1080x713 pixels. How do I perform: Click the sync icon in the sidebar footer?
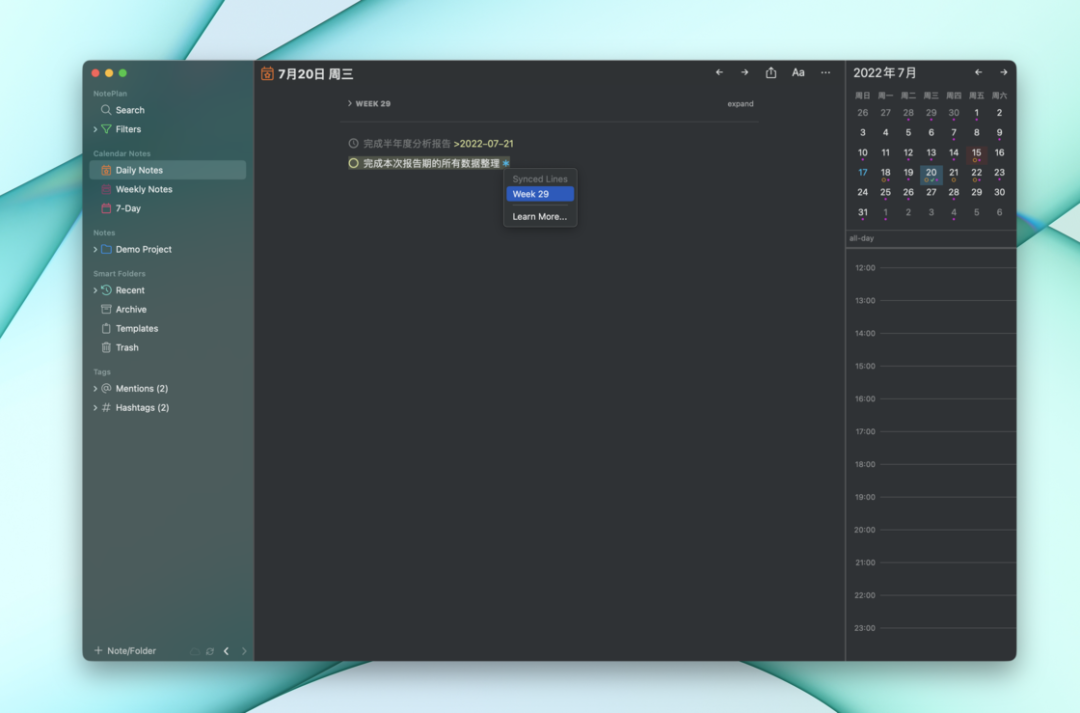point(210,651)
